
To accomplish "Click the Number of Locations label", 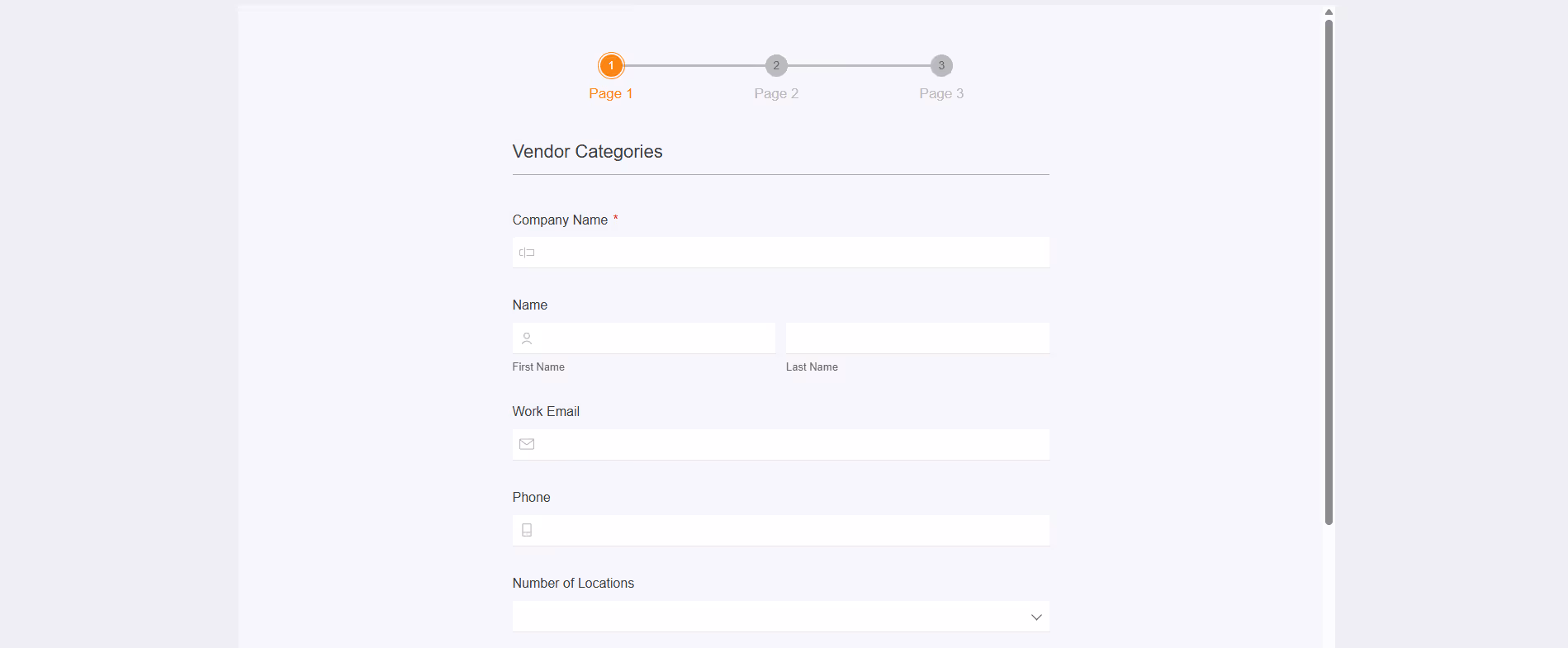I will [x=573, y=583].
